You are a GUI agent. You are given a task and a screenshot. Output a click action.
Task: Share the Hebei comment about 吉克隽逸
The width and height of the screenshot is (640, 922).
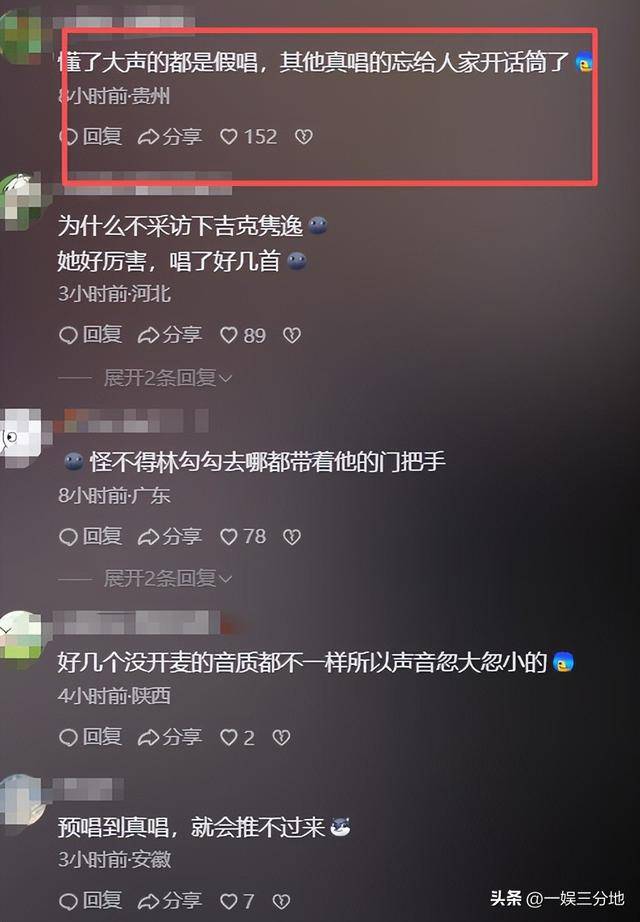point(170,335)
